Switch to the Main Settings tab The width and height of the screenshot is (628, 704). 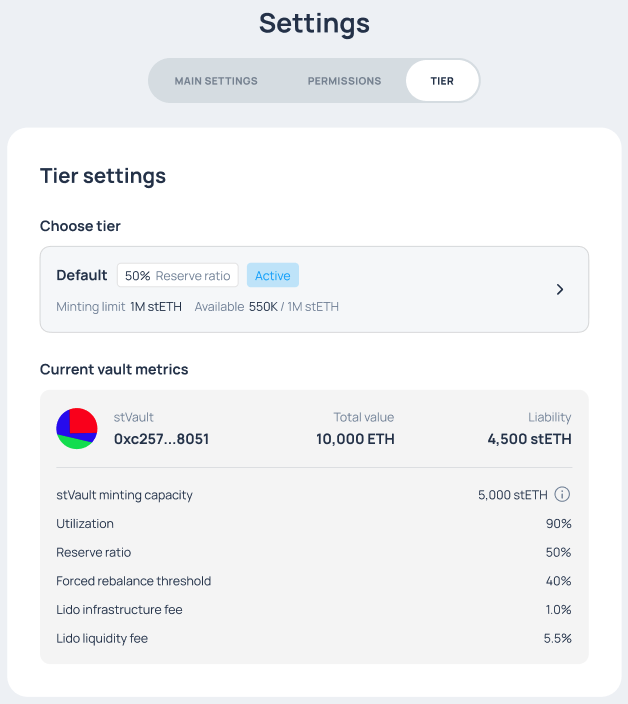tap(216, 81)
